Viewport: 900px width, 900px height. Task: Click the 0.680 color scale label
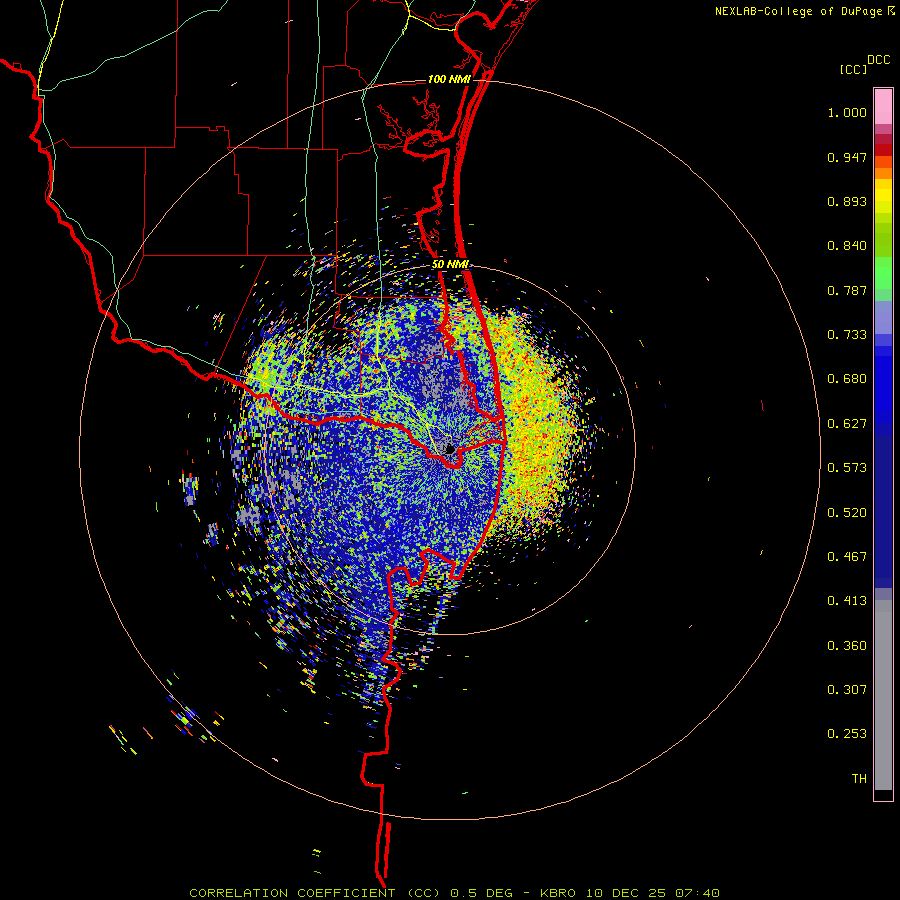pyautogui.click(x=847, y=379)
